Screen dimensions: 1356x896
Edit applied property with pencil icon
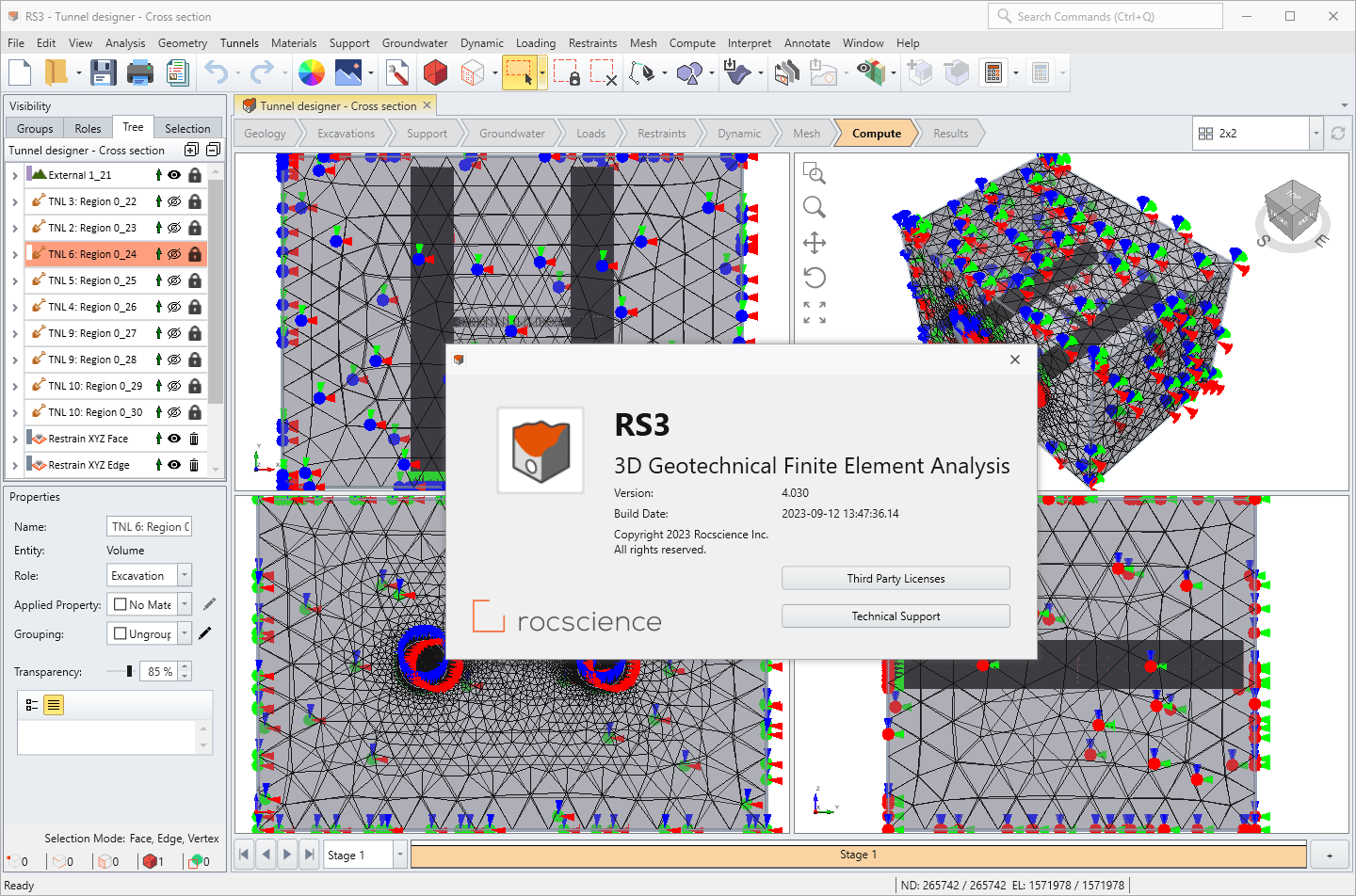(209, 604)
